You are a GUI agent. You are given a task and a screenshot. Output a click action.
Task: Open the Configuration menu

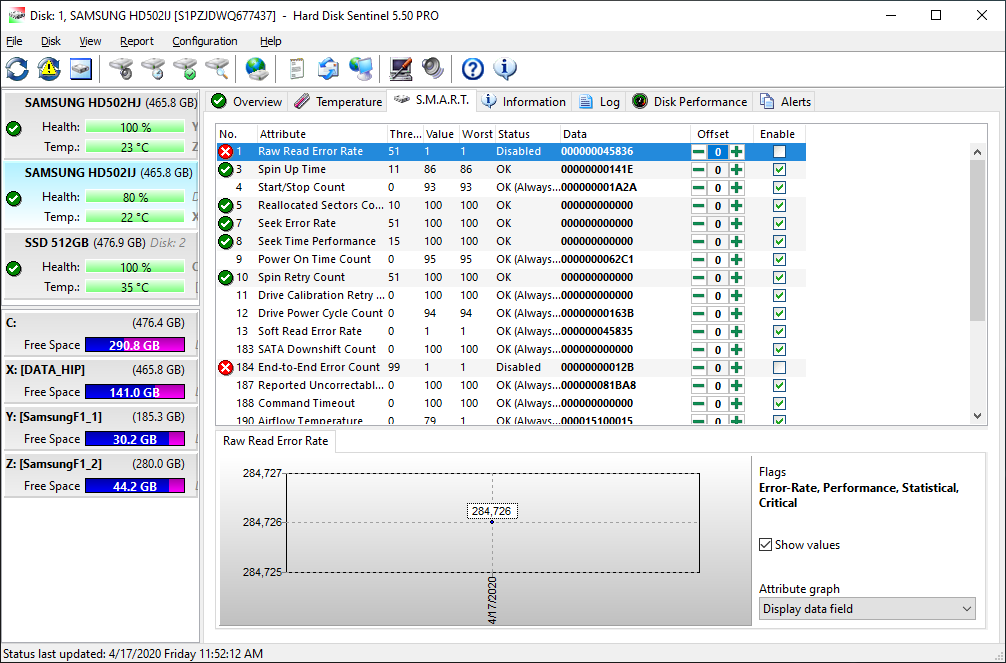pos(205,41)
